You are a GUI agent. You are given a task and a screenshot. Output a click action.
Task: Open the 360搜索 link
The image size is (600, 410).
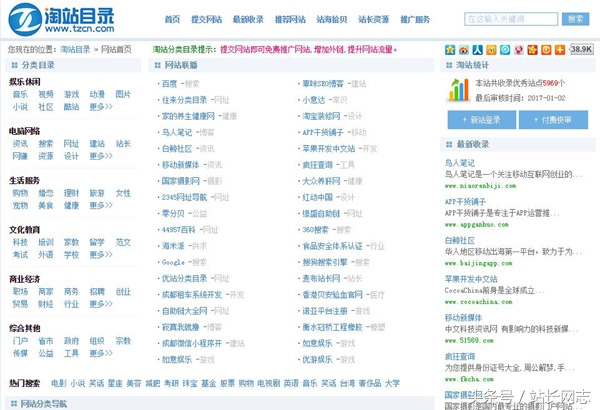(x=315, y=230)
